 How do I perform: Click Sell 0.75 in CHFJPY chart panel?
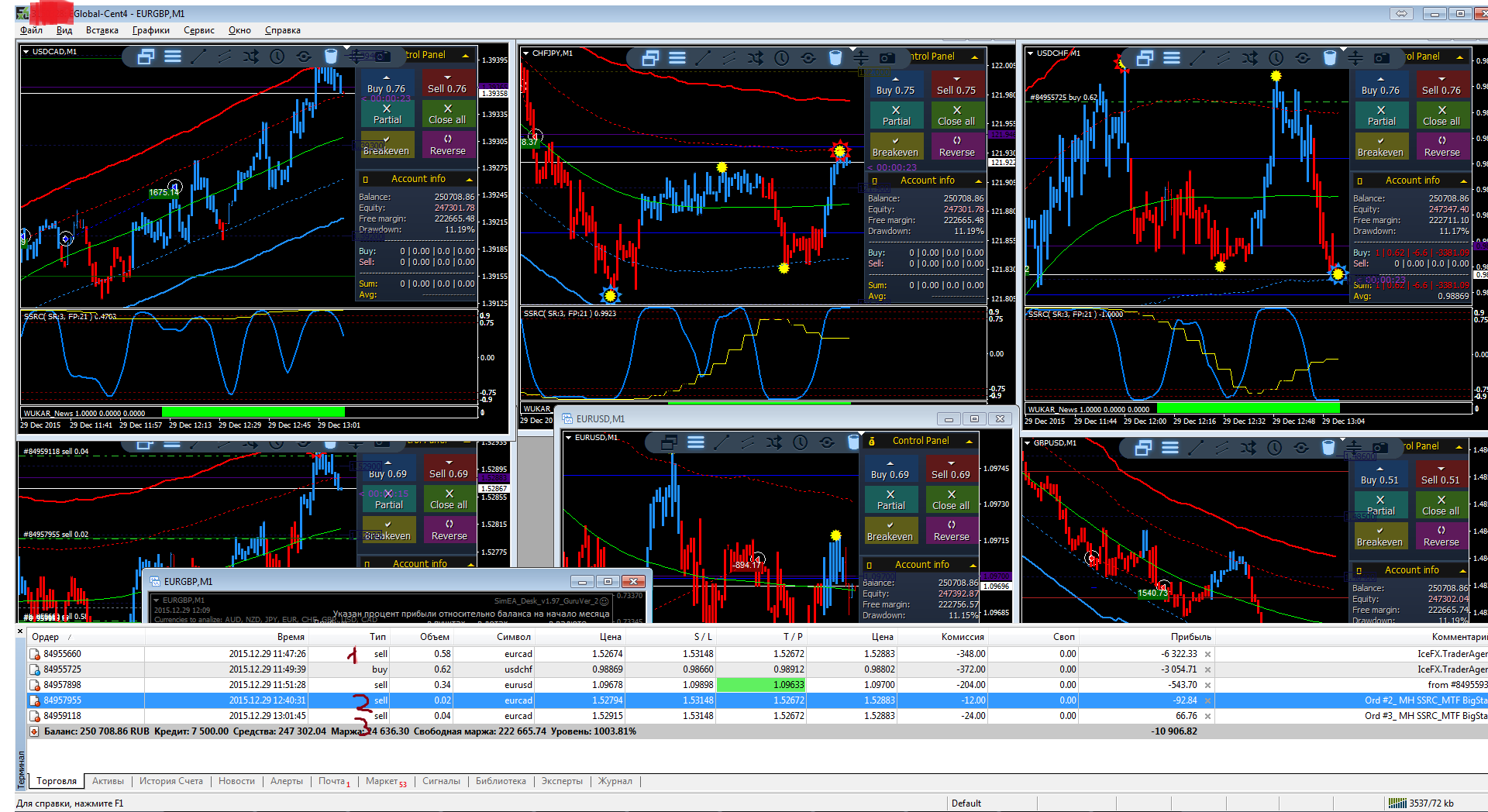[x=956, y=86]
